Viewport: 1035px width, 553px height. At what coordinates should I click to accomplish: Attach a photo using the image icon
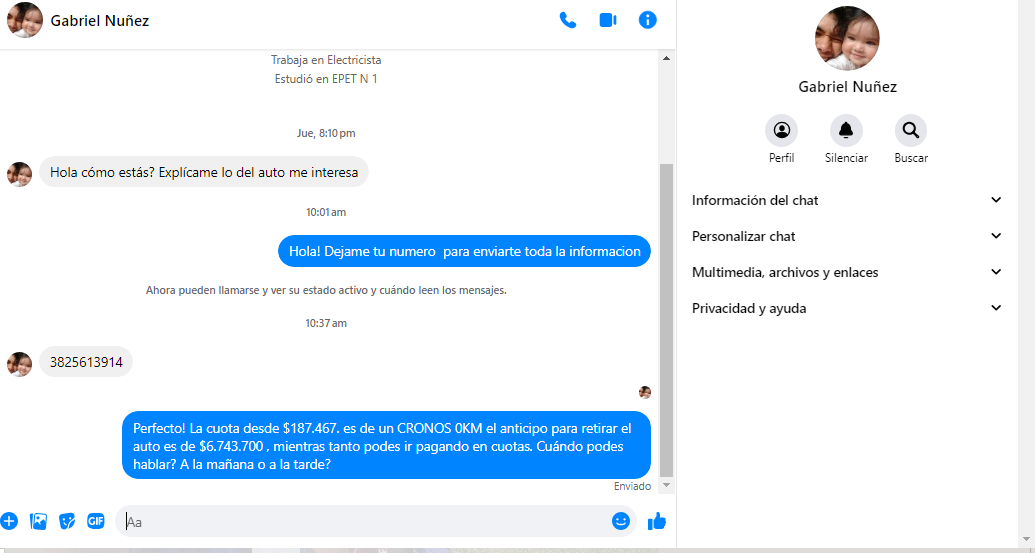click(x=39, y=521)
